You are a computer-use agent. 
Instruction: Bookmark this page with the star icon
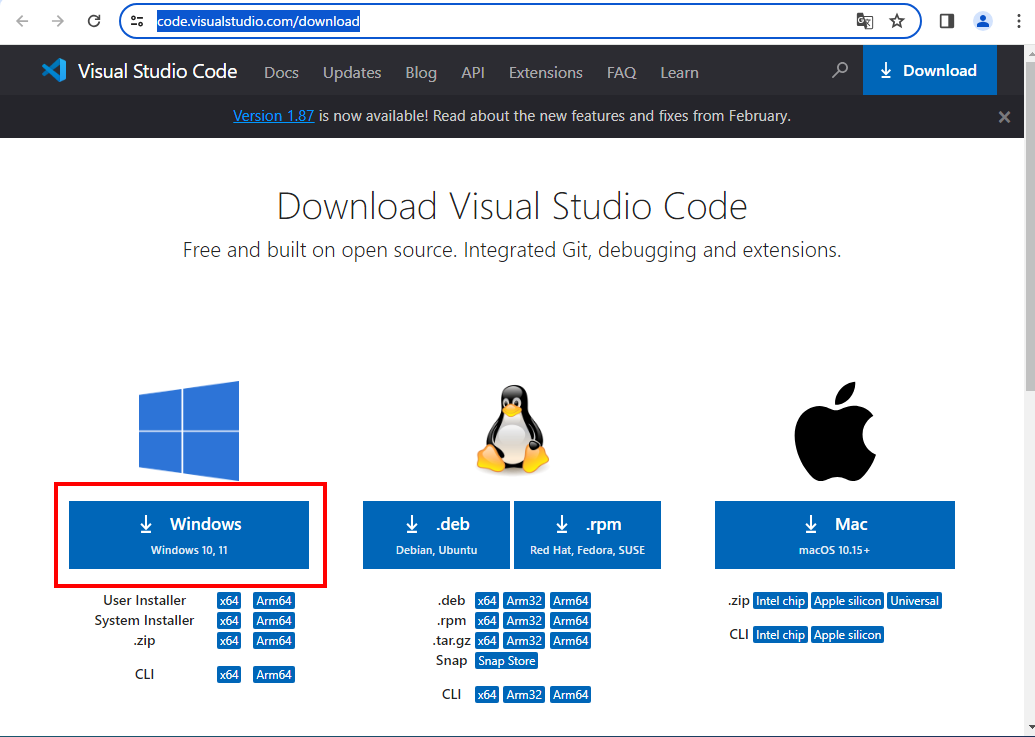[x=897, y=21]
